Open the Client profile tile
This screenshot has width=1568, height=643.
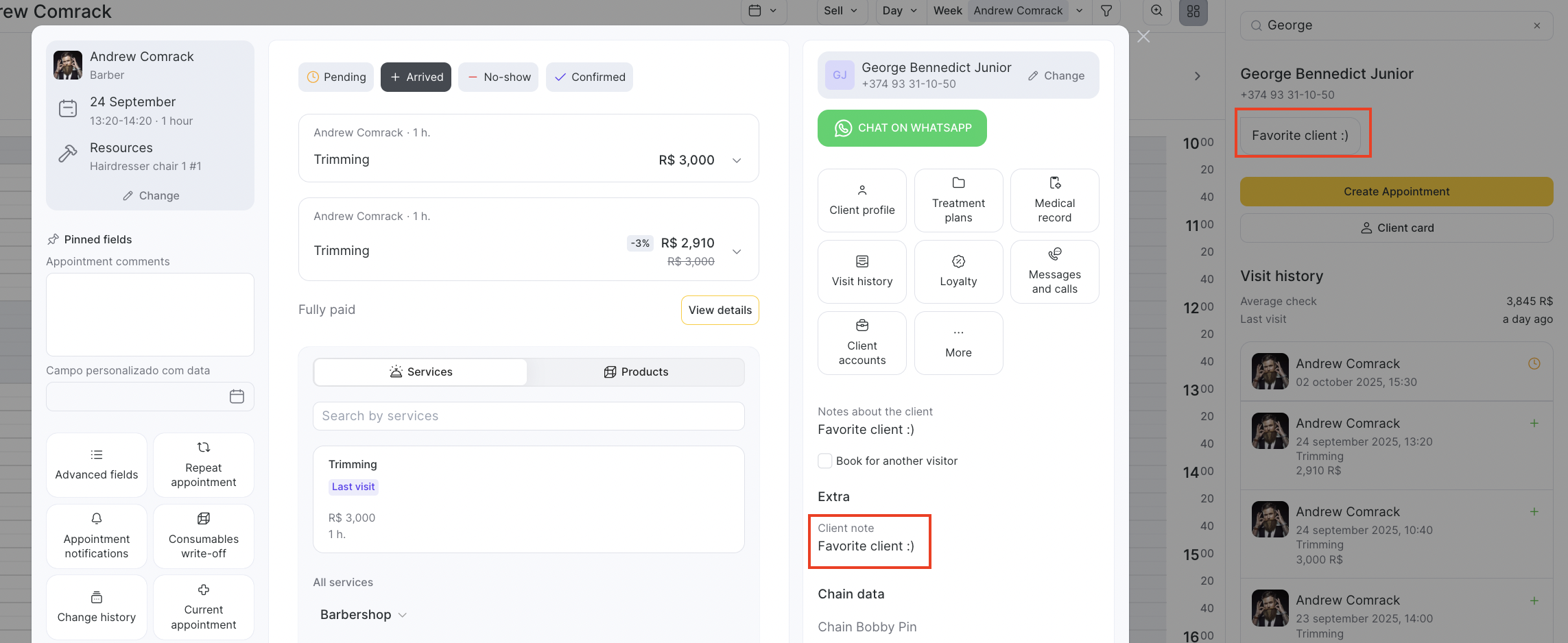tap(862, 200)
